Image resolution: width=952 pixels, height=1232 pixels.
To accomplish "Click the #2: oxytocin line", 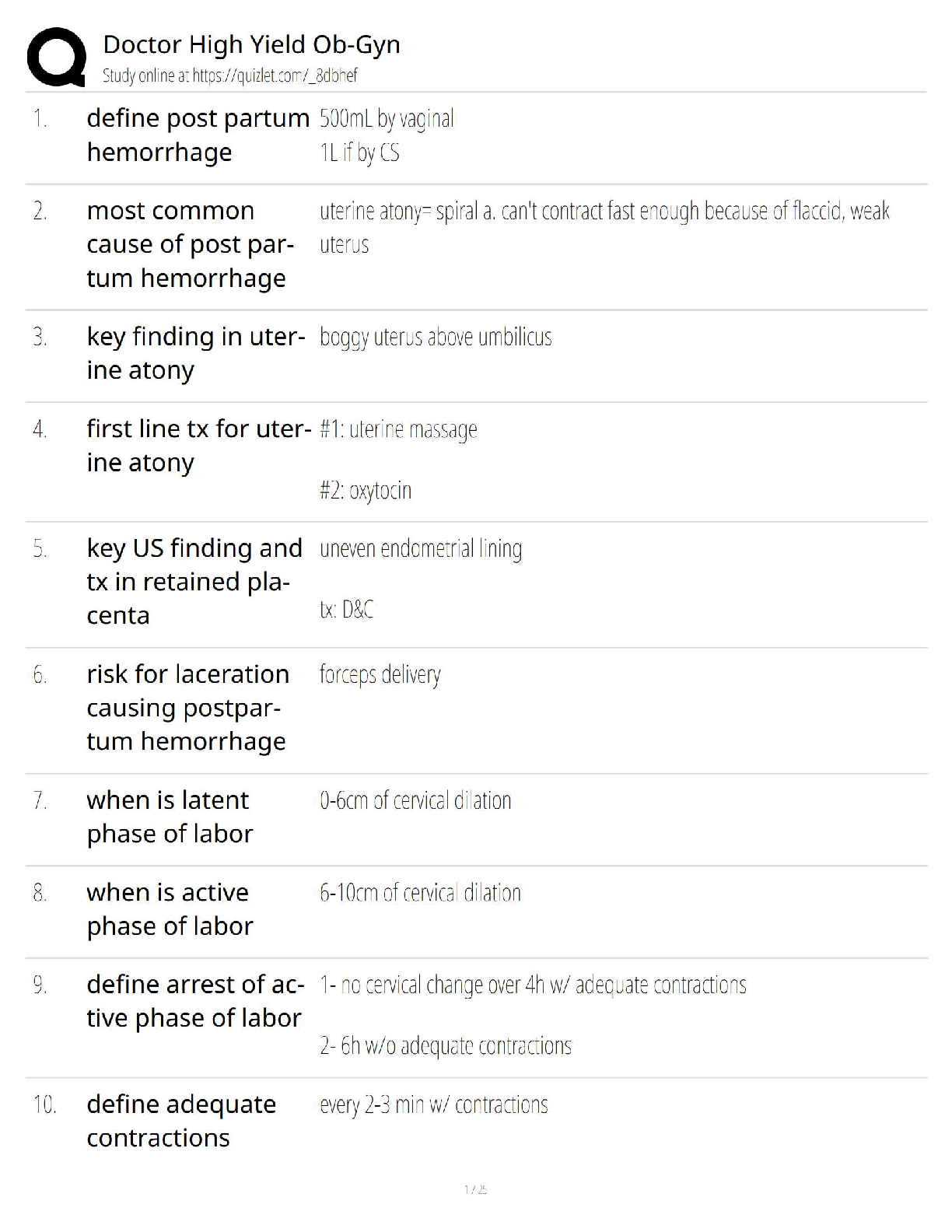I will [x=366, y=491].
